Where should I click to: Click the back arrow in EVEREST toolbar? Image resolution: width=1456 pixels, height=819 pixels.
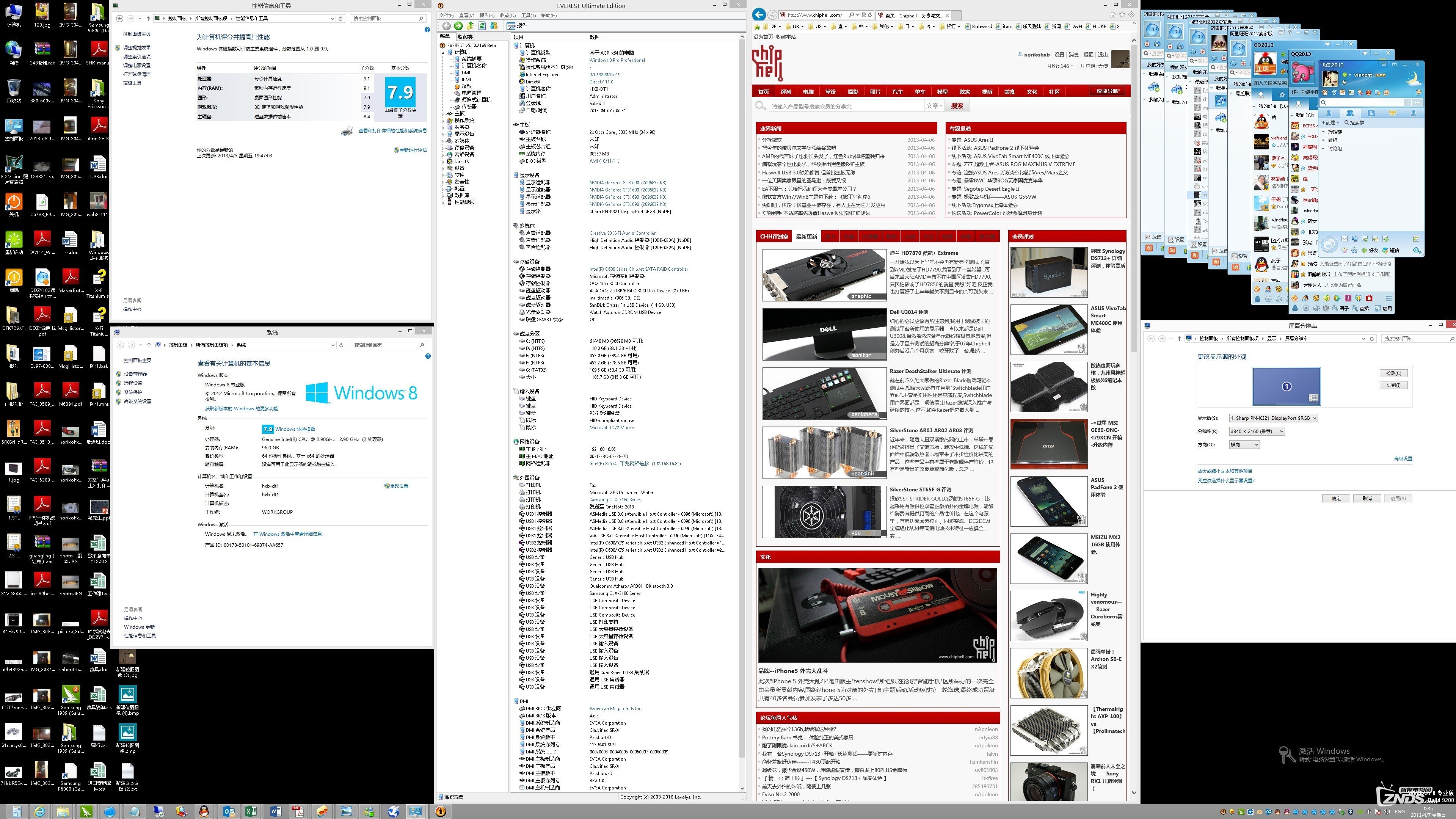[446, 25]
